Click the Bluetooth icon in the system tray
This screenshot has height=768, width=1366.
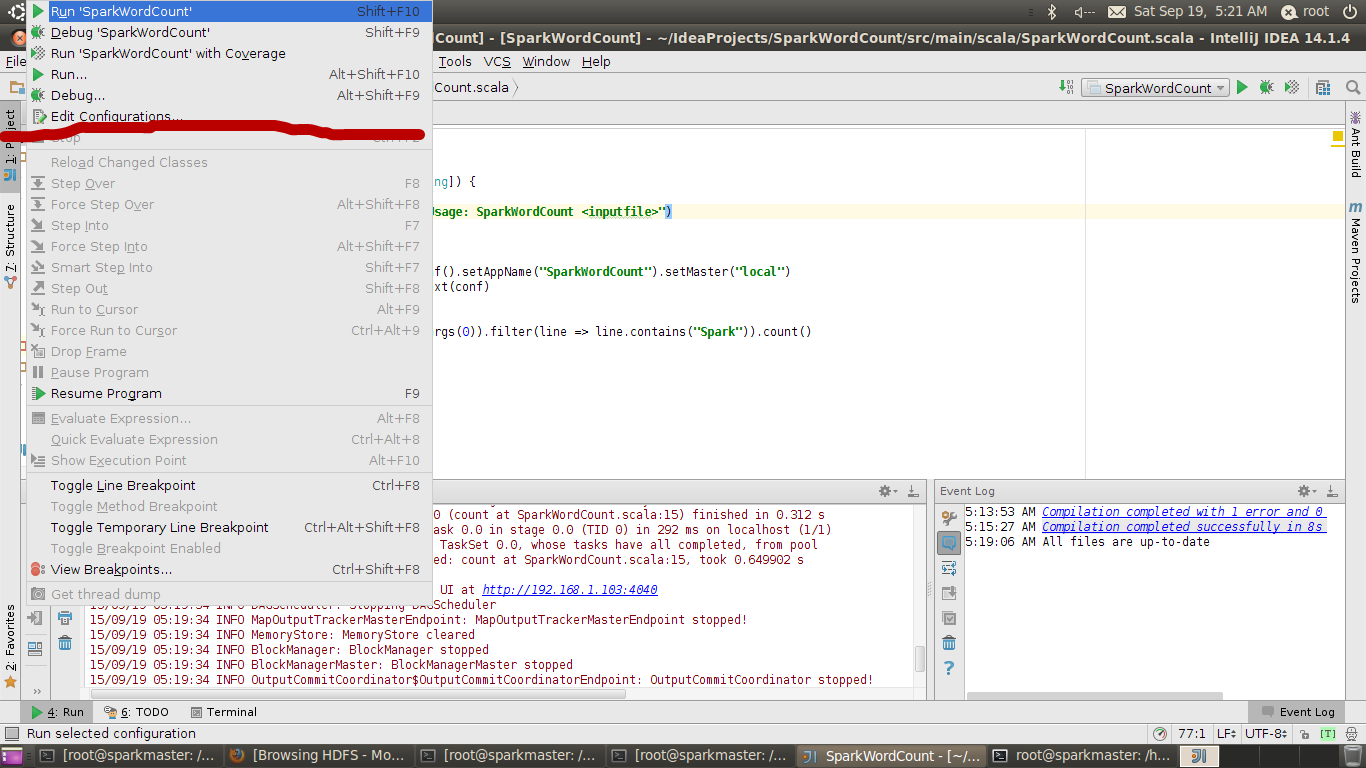click(x=1052, y=12)
